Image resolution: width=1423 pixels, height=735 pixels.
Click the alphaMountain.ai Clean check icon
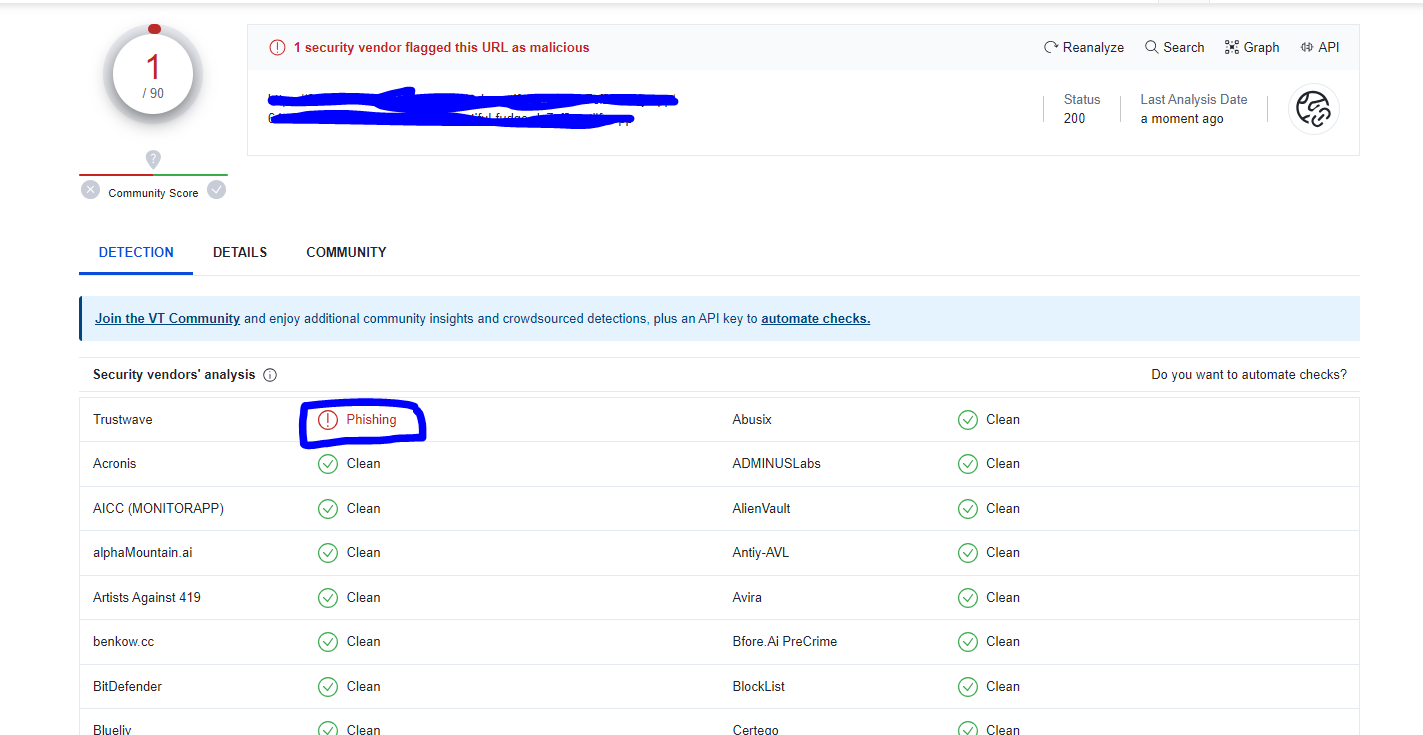point(328,553)
